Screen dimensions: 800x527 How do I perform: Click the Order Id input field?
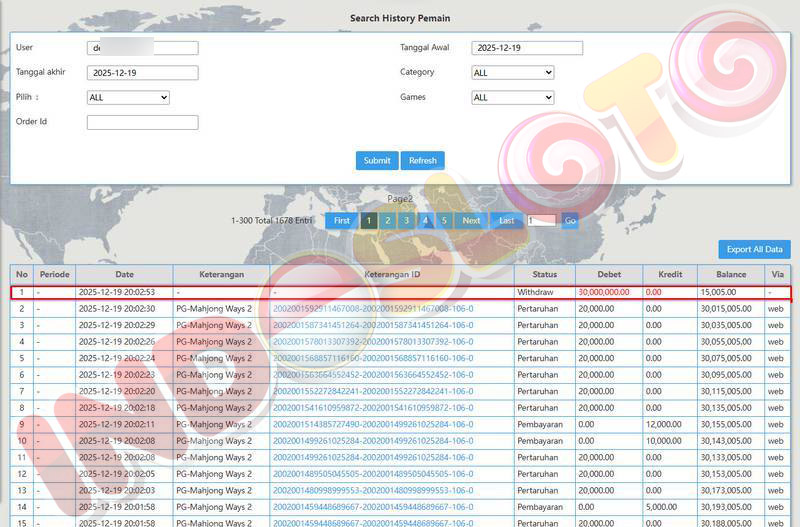point(142,122)
